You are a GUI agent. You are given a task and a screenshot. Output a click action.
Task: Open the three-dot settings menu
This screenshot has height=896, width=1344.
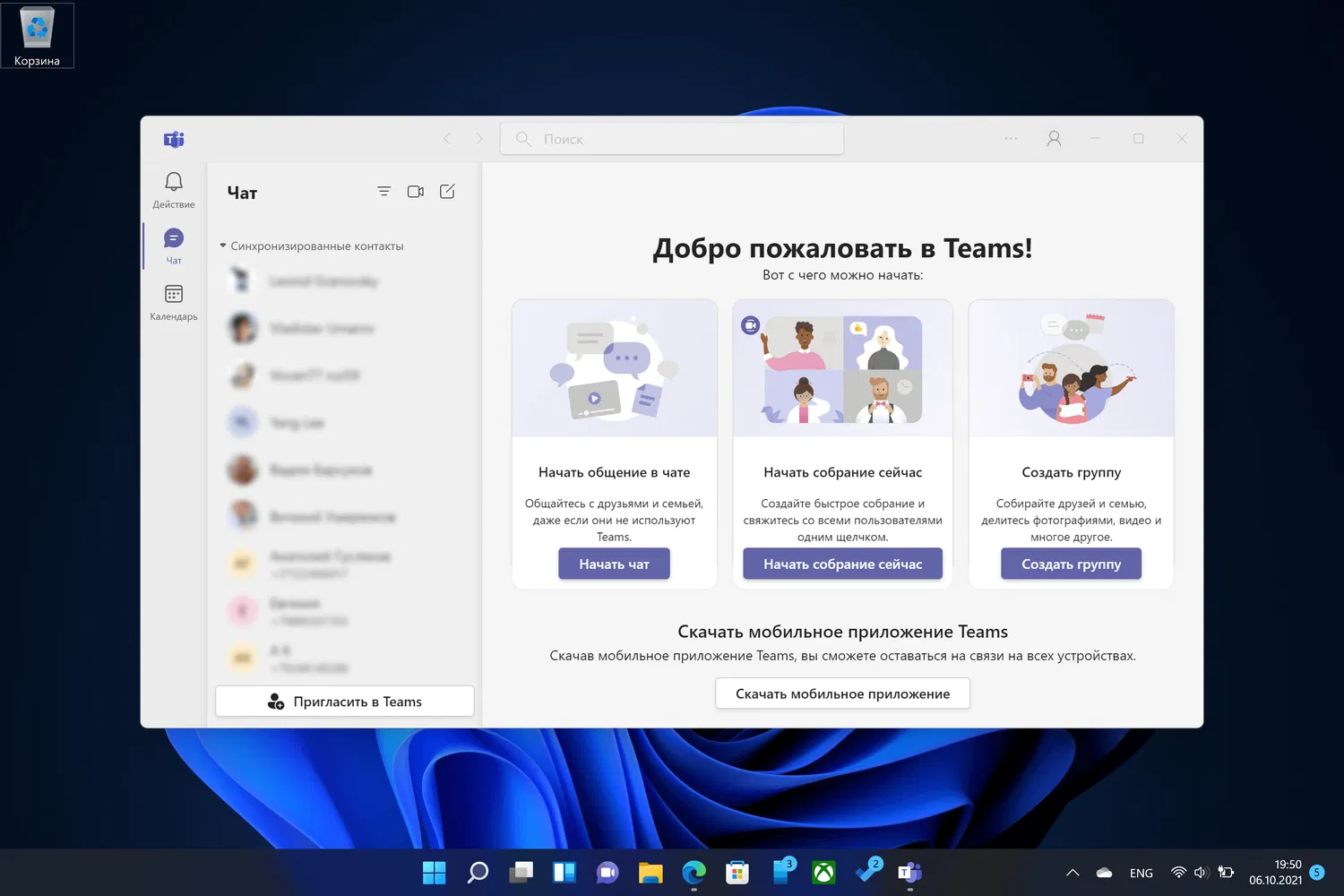click(1011, 139)
